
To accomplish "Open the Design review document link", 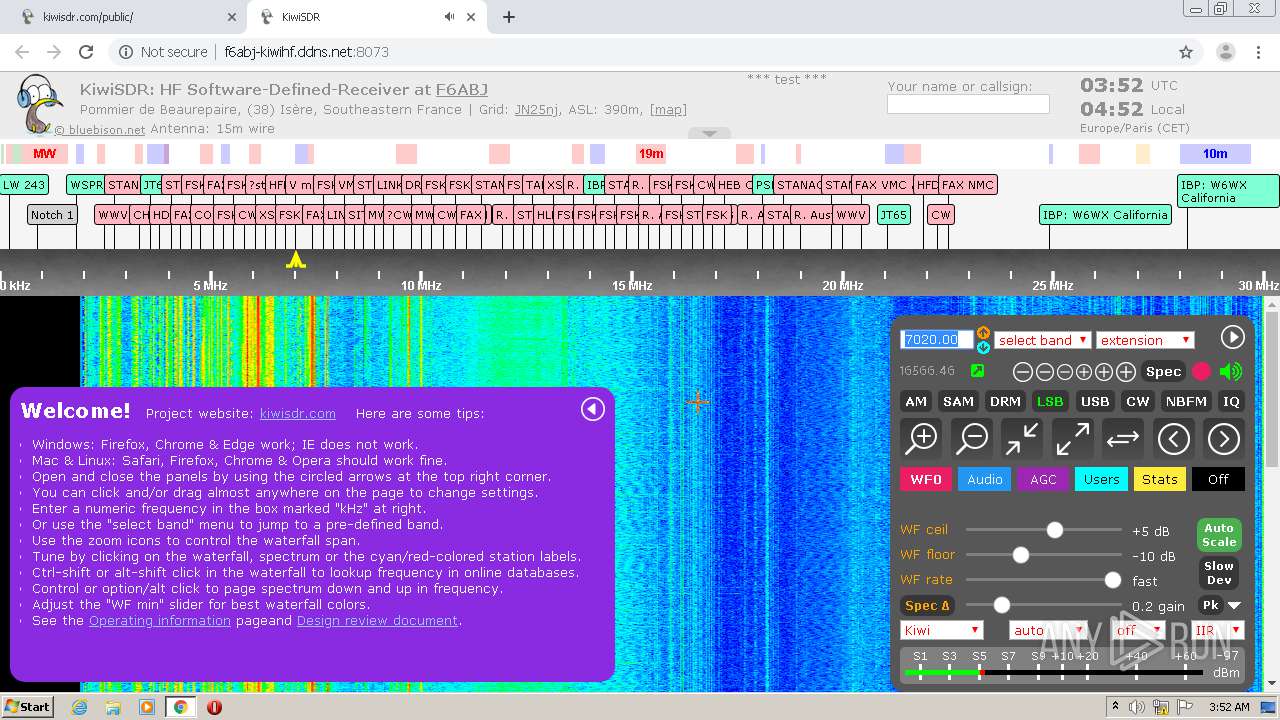I will (x=377, y=620).
